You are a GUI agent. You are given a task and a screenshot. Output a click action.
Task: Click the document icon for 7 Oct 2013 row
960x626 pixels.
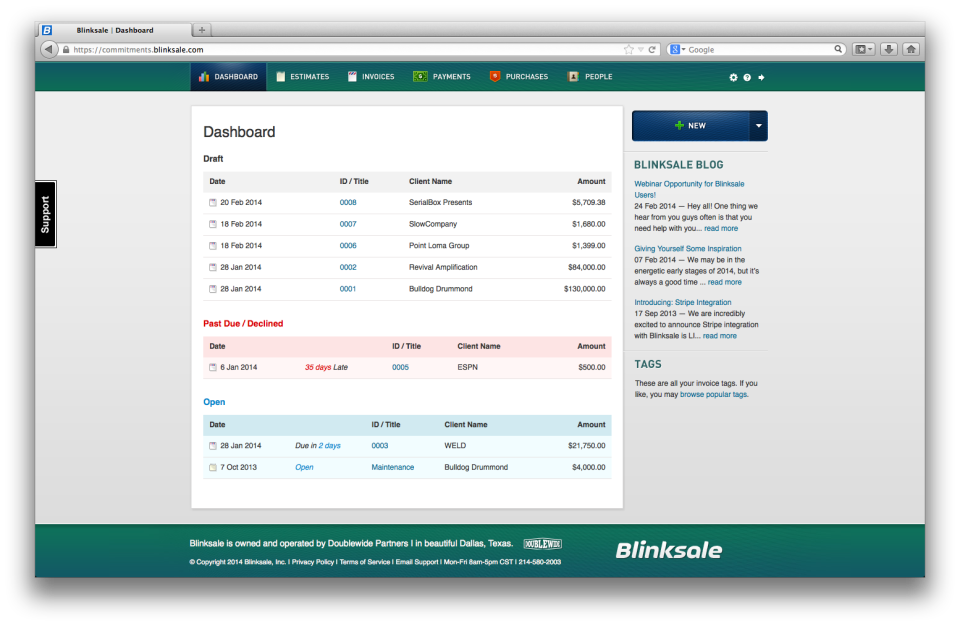pyautogui.click(x=212, y=467)
